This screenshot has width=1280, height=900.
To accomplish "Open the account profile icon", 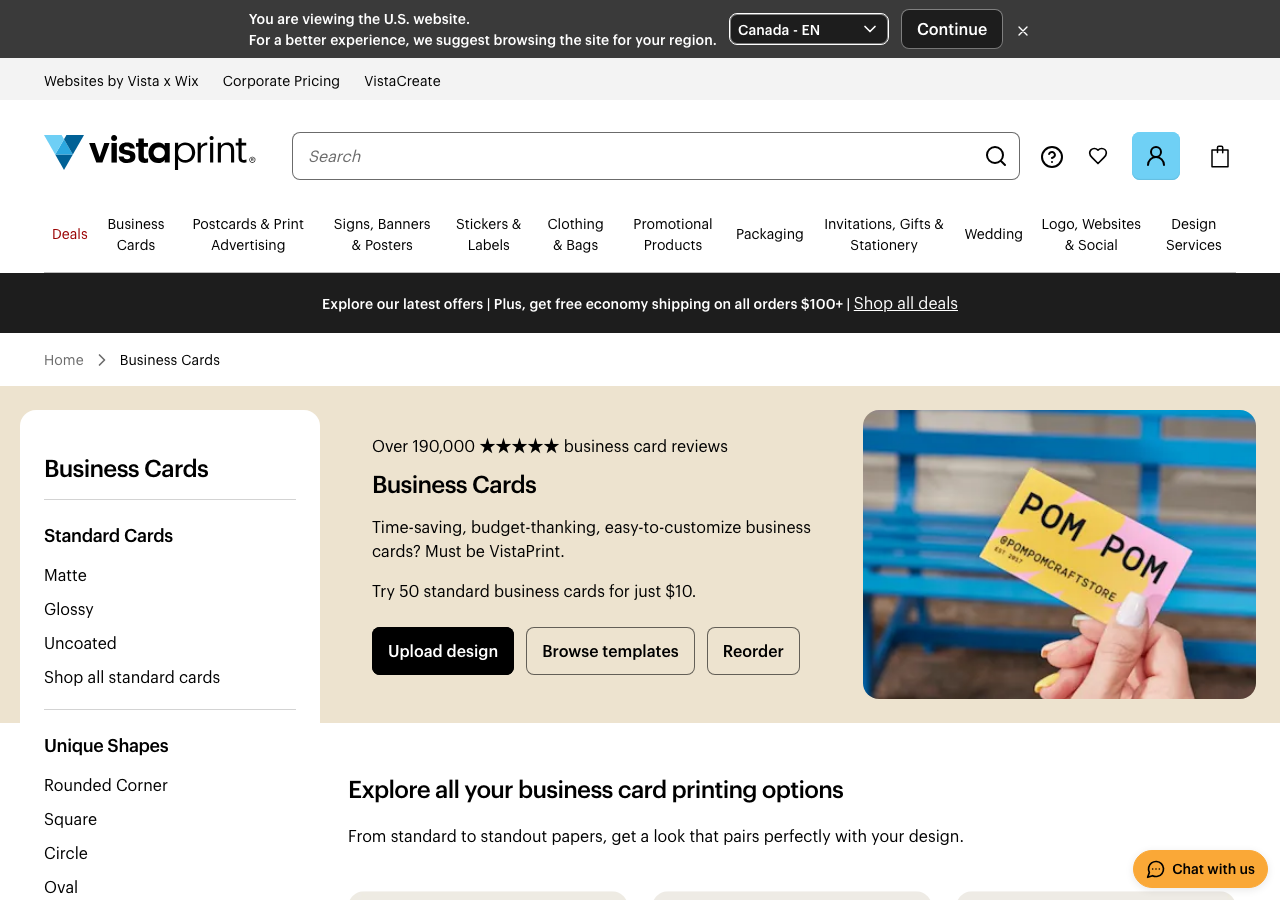I will click(x=1156, y=156).
